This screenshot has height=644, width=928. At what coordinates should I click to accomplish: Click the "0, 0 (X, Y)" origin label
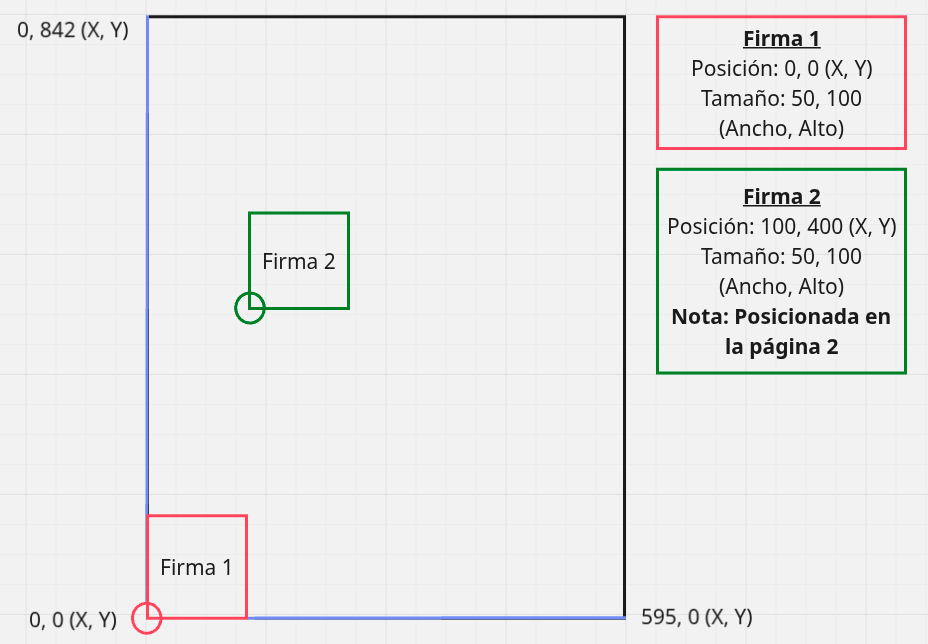[x=73, y=620]
